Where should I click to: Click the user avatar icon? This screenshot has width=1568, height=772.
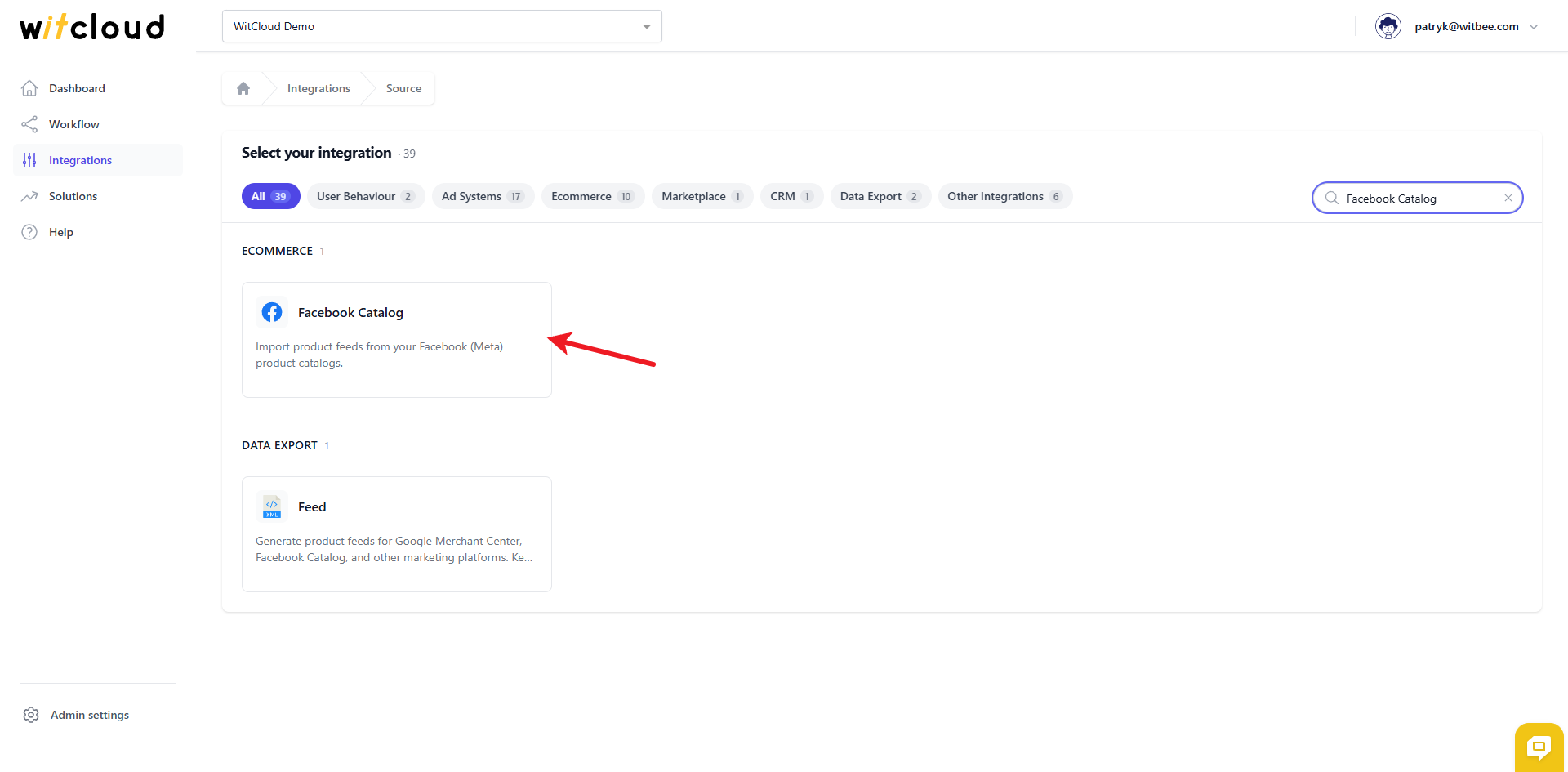point(1388,26)
